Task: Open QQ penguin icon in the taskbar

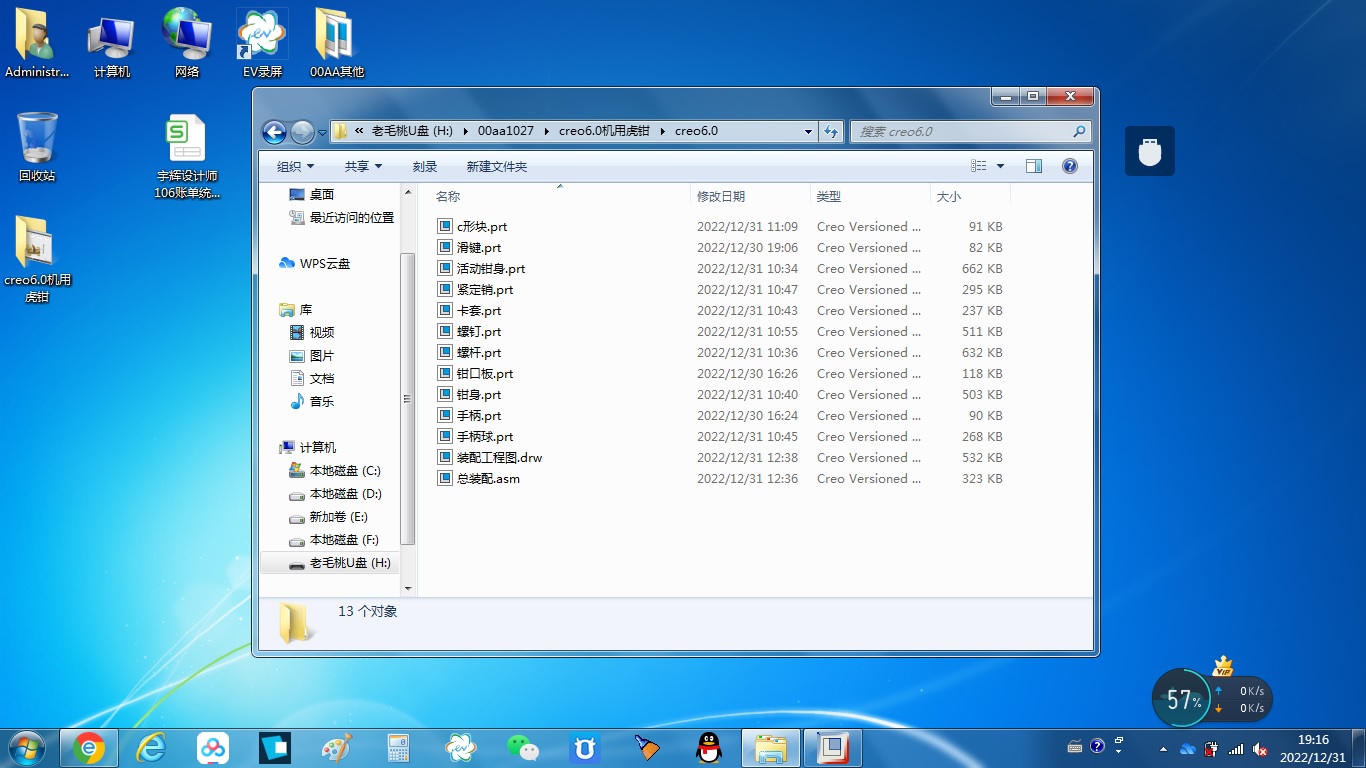Action: pos(709,748)
